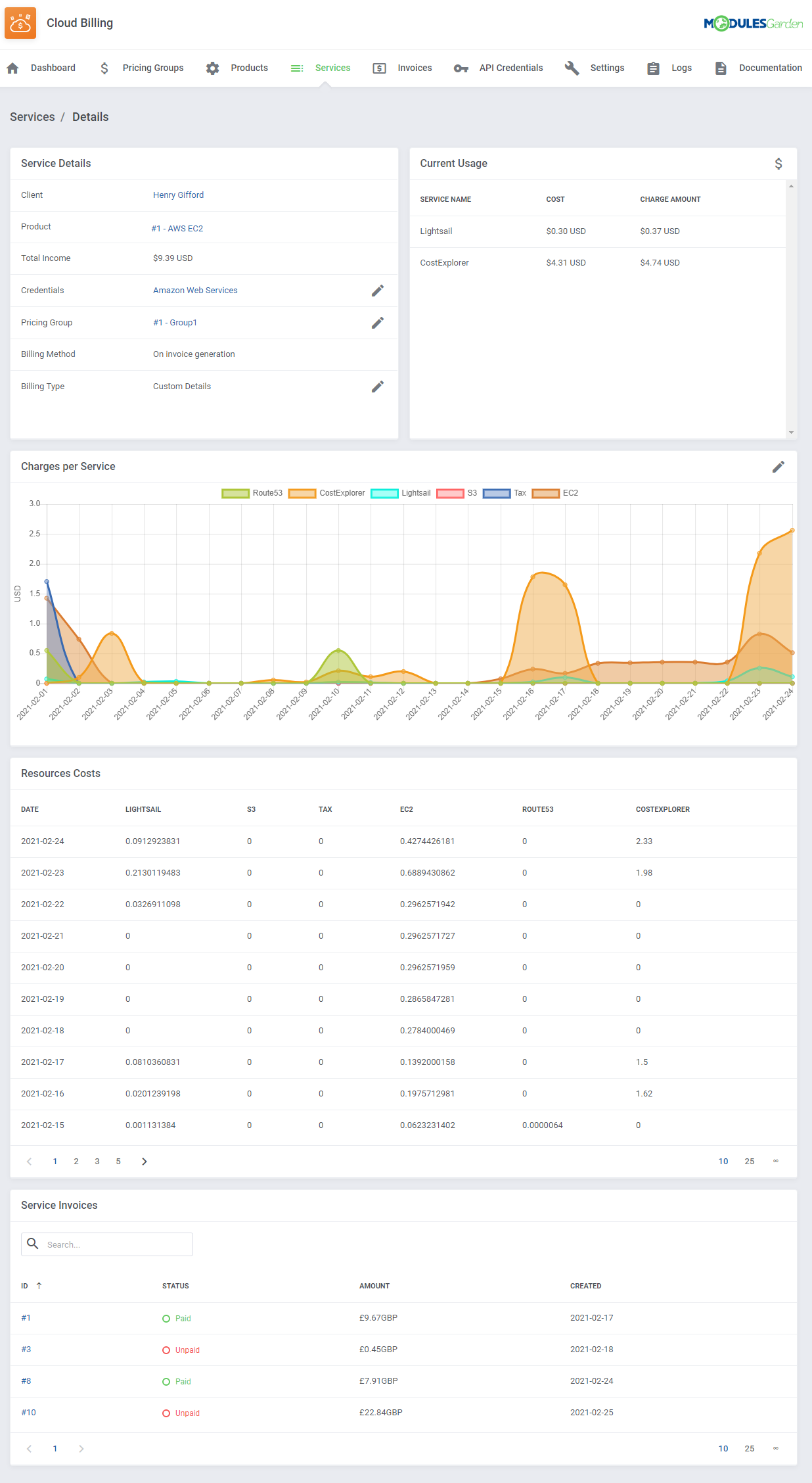The image size is (812, 1483).
Task: Toggle CostExplorer series in chart legend
Action: tap(327, 493)
